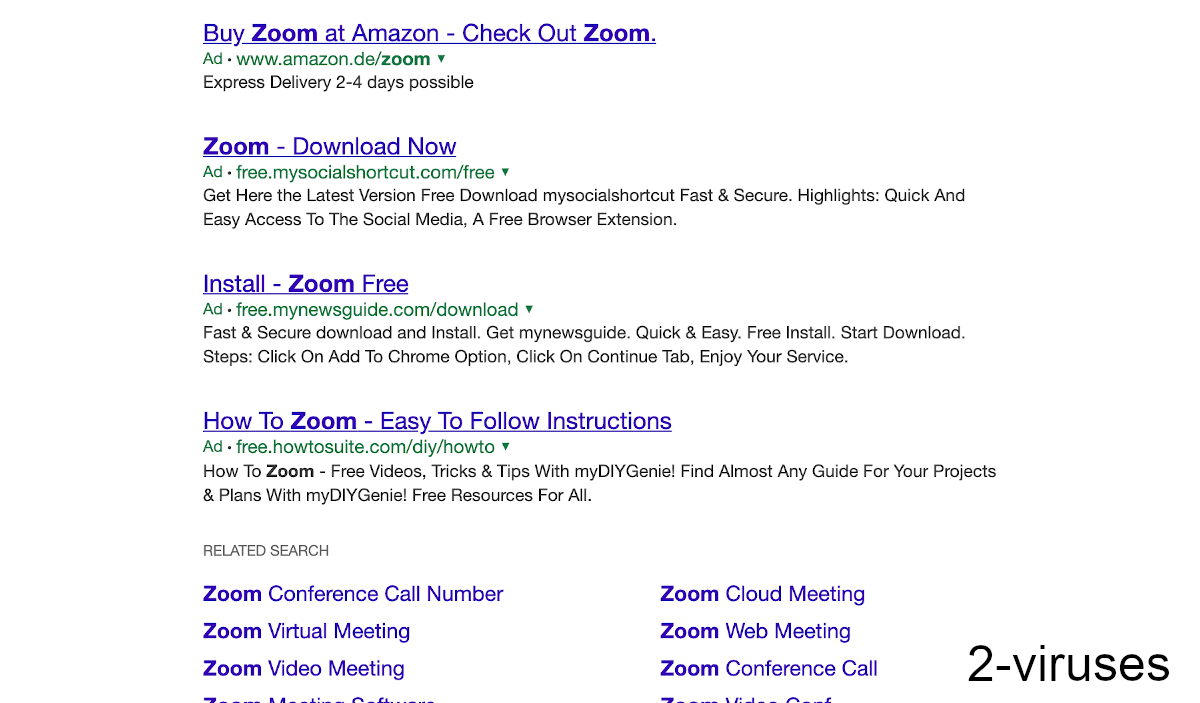Click the 2-viruses watermark logo
1200x703 pixels.
tap(1067, 664)
